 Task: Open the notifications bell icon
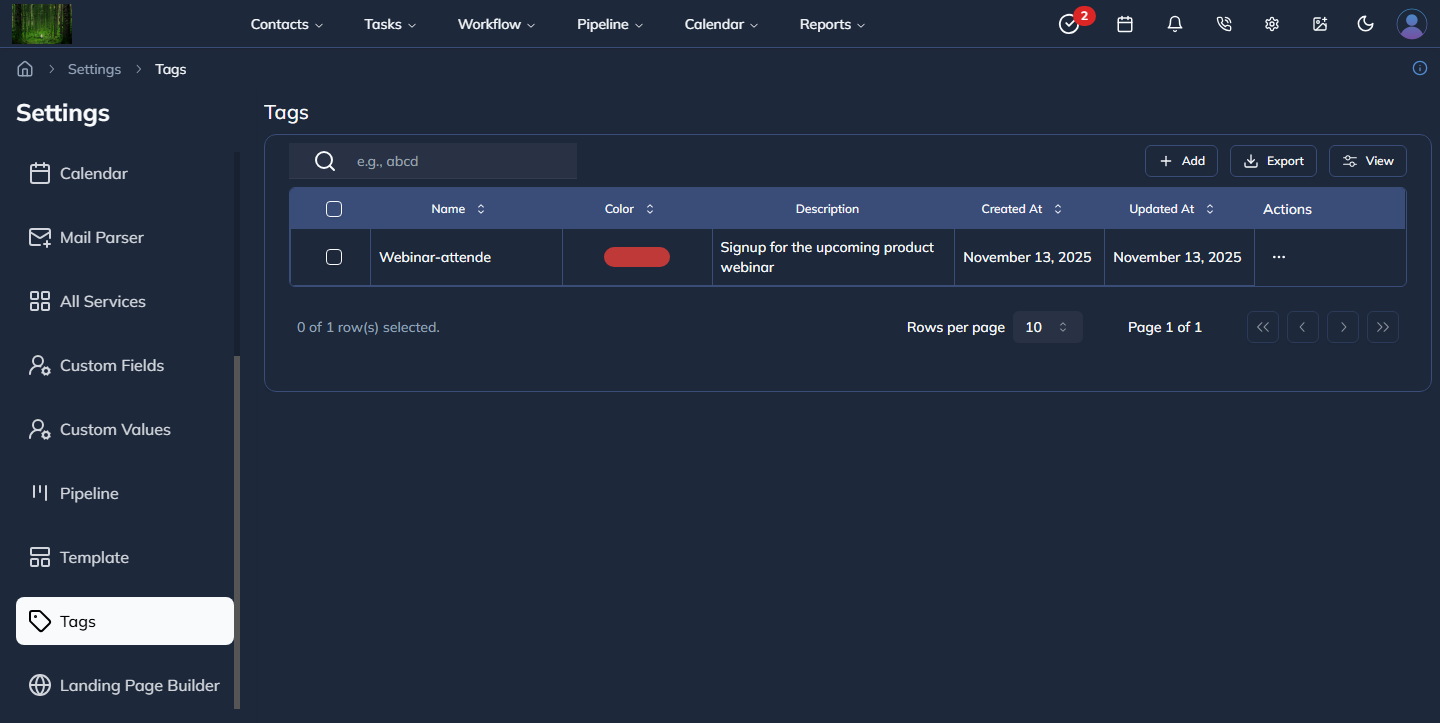pos(1175,24)
